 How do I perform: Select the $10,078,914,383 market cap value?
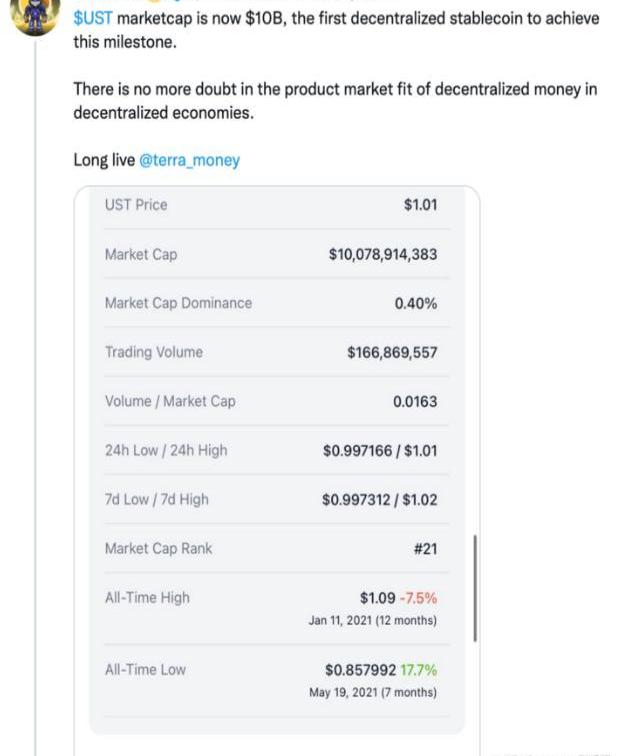coord(382,255)
